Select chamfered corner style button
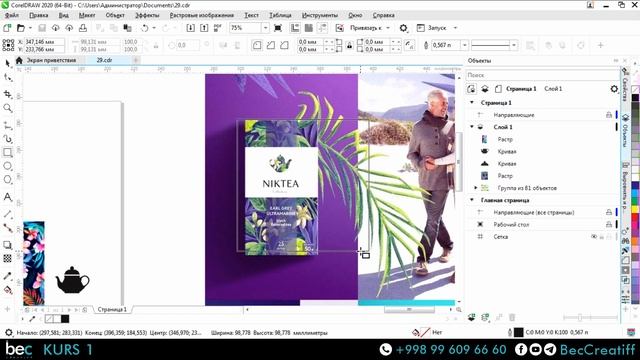 point(284,45)
